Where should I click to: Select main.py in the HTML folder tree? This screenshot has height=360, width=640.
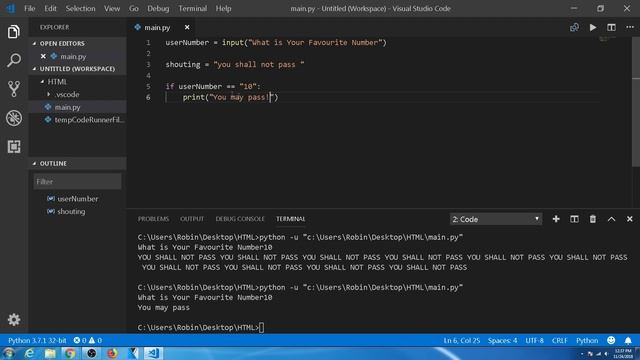[78, 107]
